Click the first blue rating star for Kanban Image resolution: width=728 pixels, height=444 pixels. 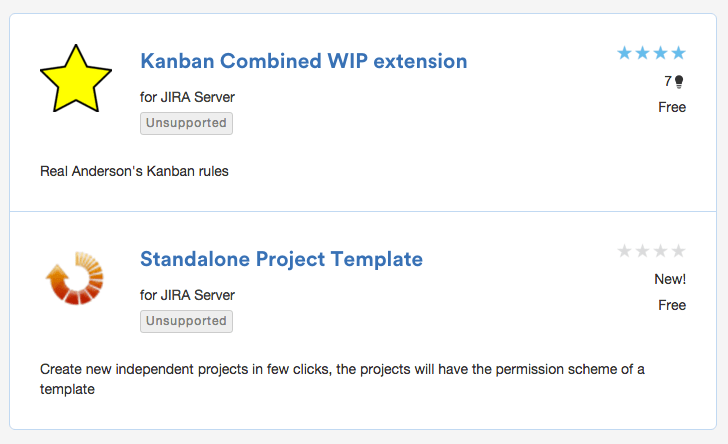pyautogui.click(x=625, y=53)
